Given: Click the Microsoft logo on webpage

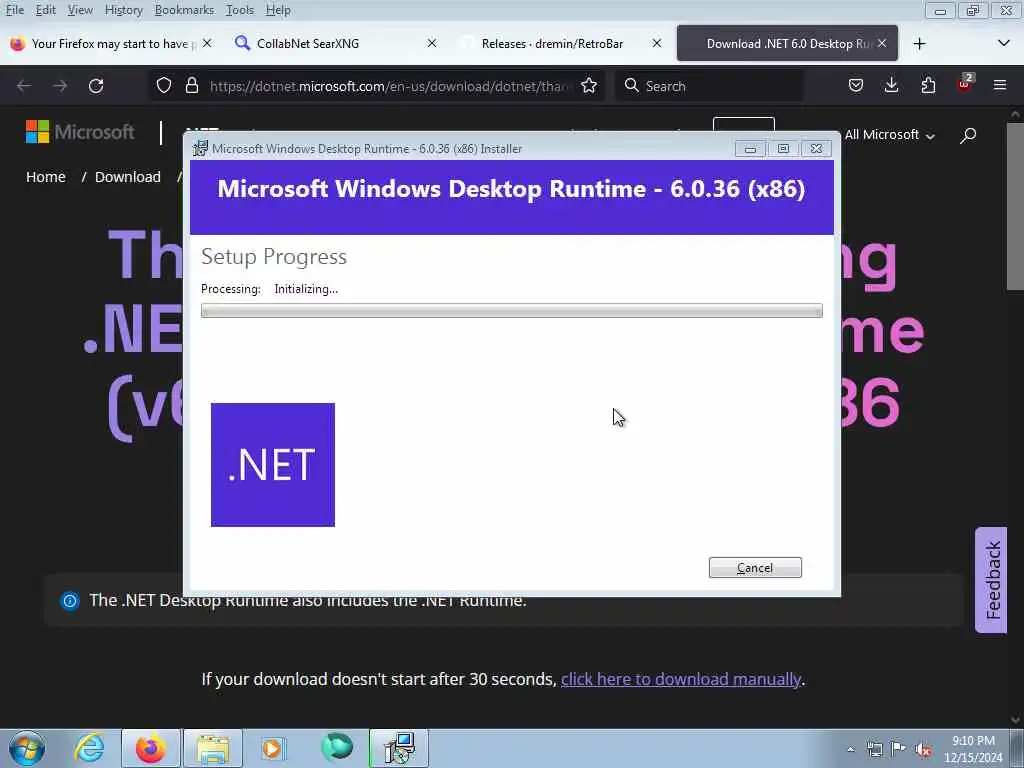Looking at the screenshot, I should [x=80, y=132].
